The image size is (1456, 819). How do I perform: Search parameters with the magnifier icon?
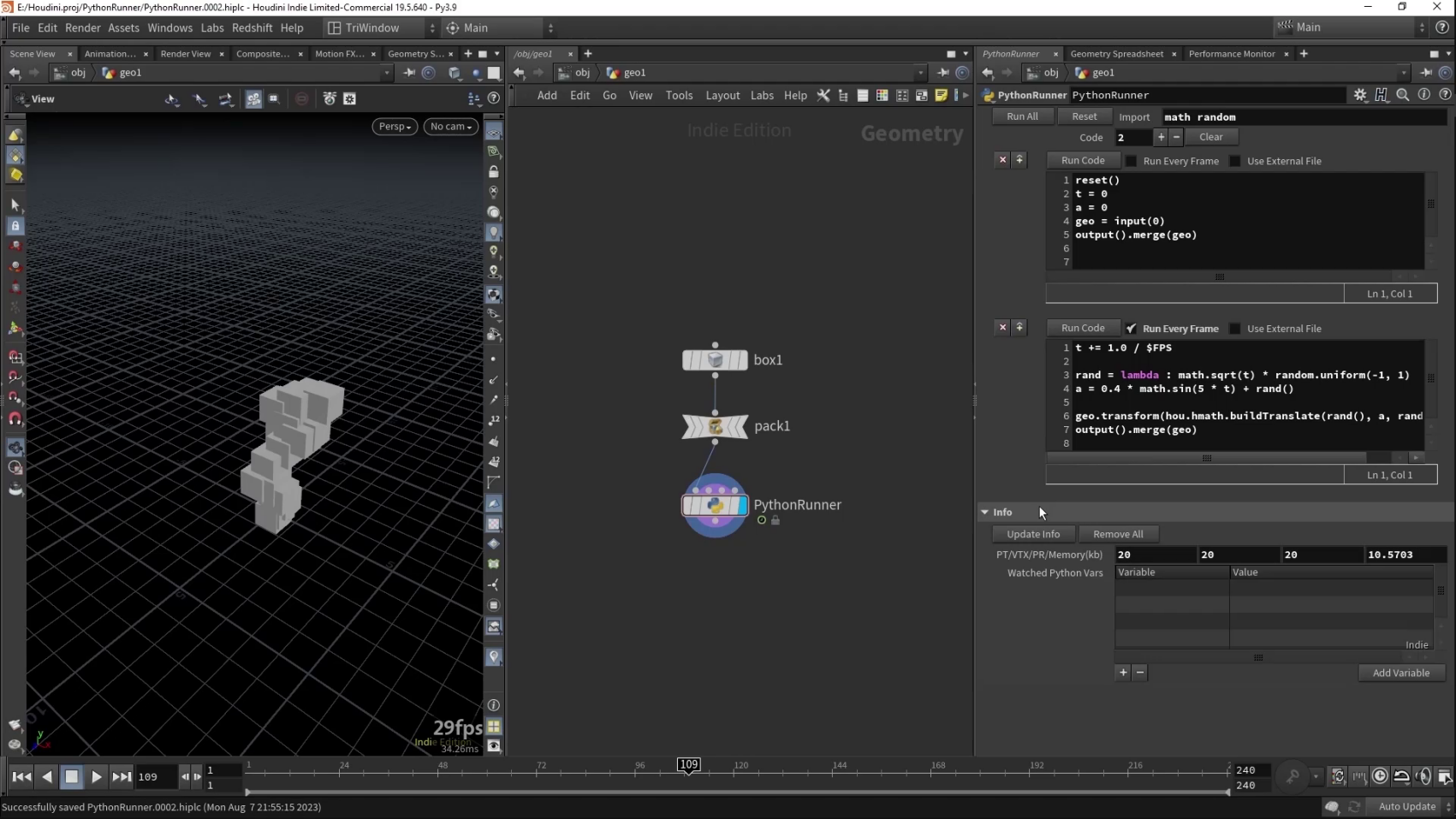pyautogui.click(x=1402, y=95)
